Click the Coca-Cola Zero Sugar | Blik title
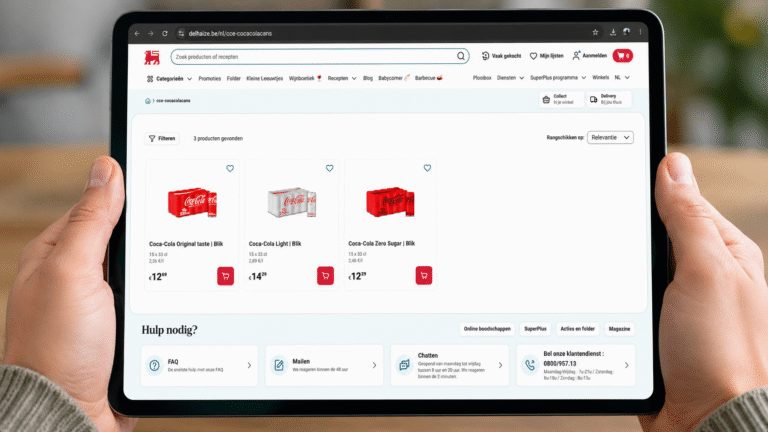768x432 pixels. coord(382,243)
